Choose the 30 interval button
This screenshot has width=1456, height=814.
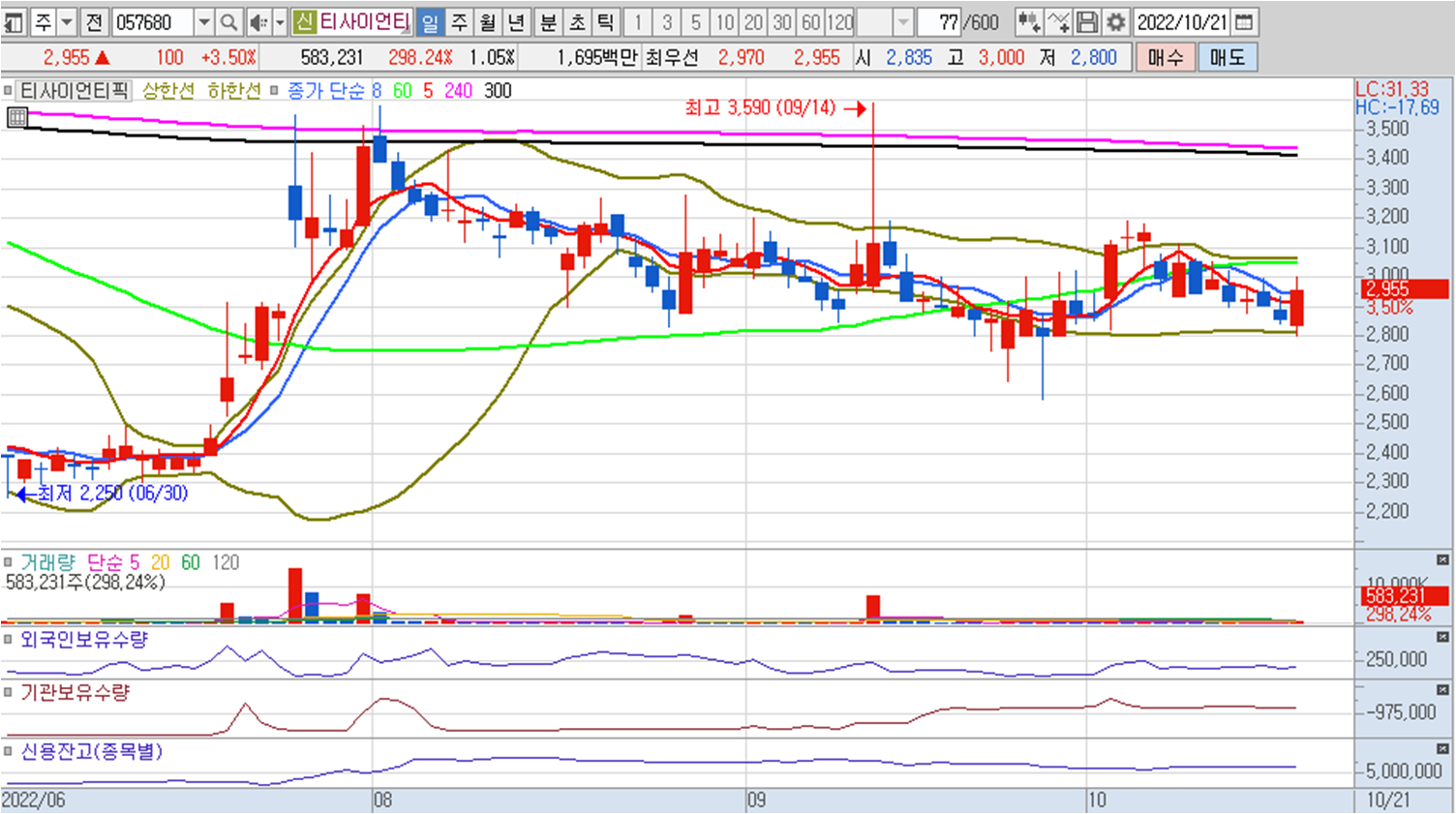coord(782,21)
